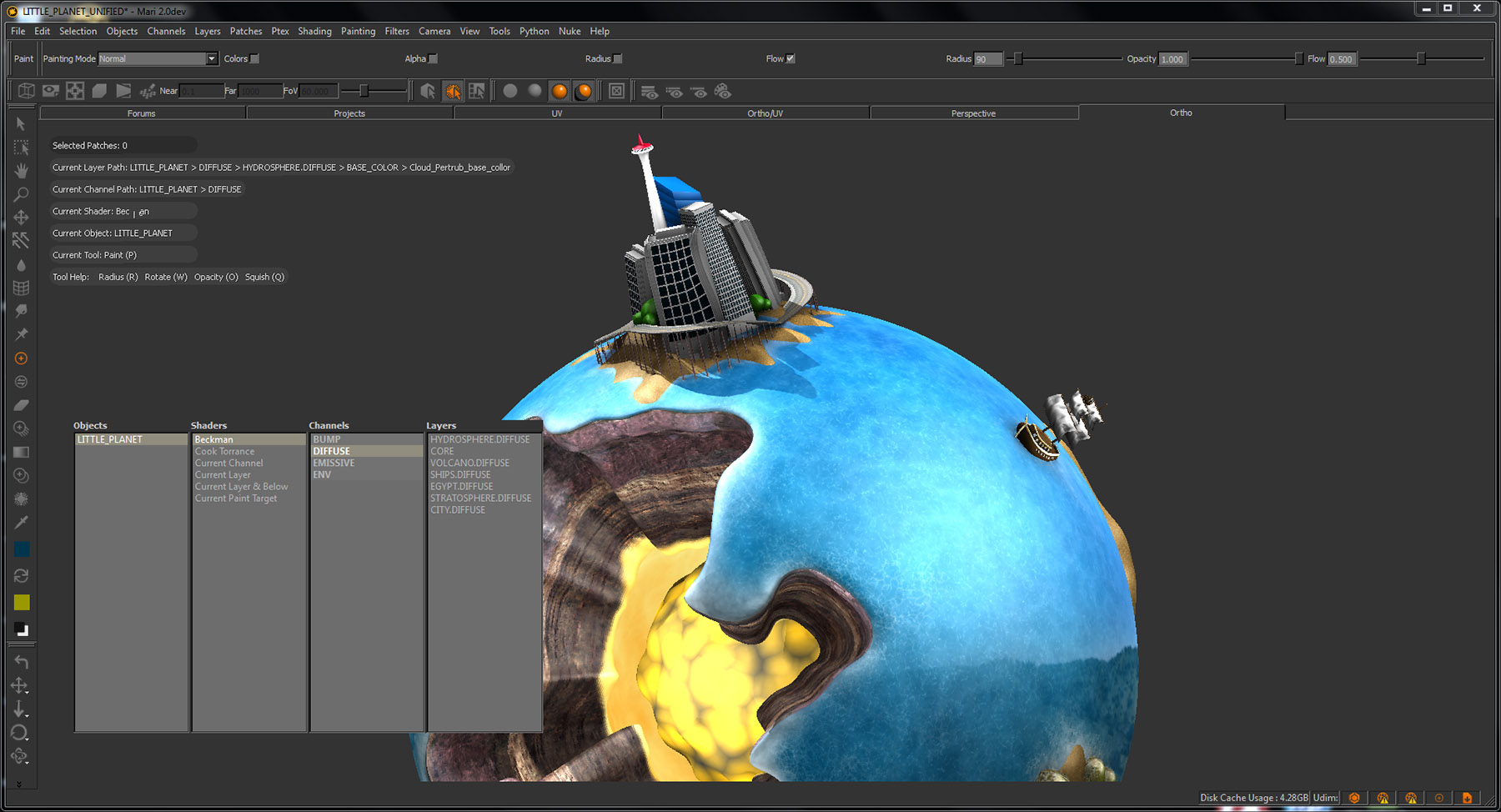Click the wireframe cube icon in toolbar
1501x812 pixels.
point(27,91)
